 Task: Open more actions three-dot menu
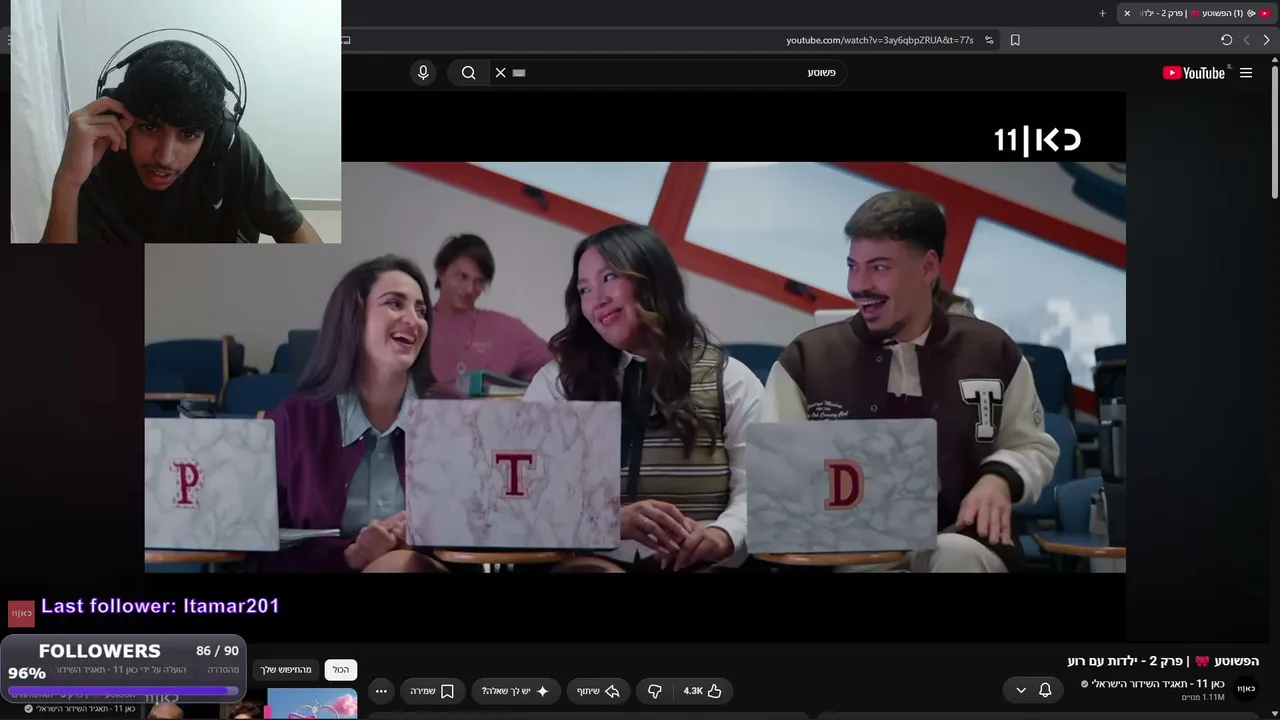pos(381,691)
